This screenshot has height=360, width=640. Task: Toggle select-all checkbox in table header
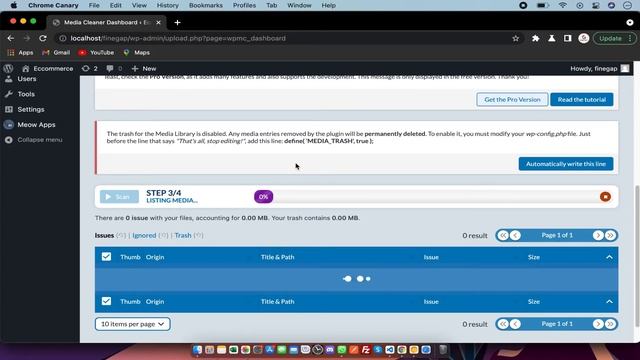coord(106,257)
